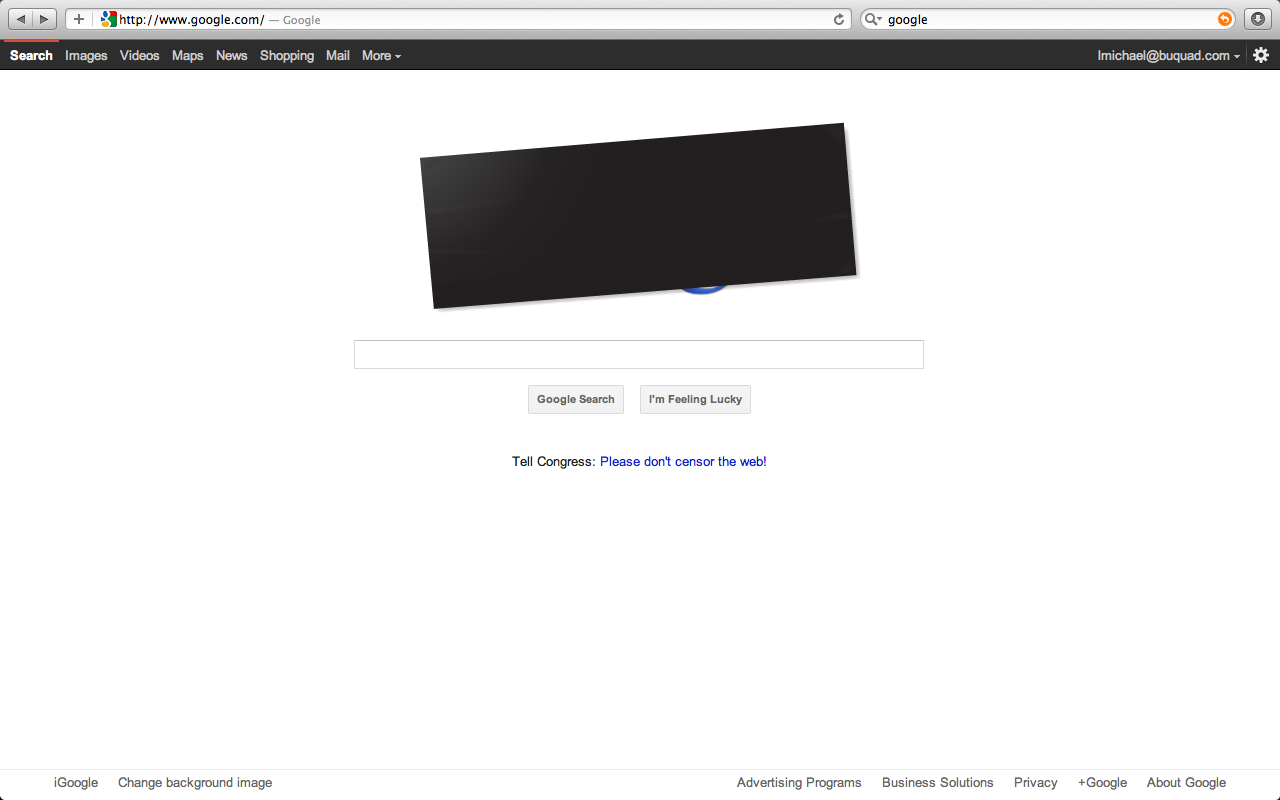This screenshot has height=800, width=1280.
Task: Reload the page with the refresh icon
Action: click(839, 19)
